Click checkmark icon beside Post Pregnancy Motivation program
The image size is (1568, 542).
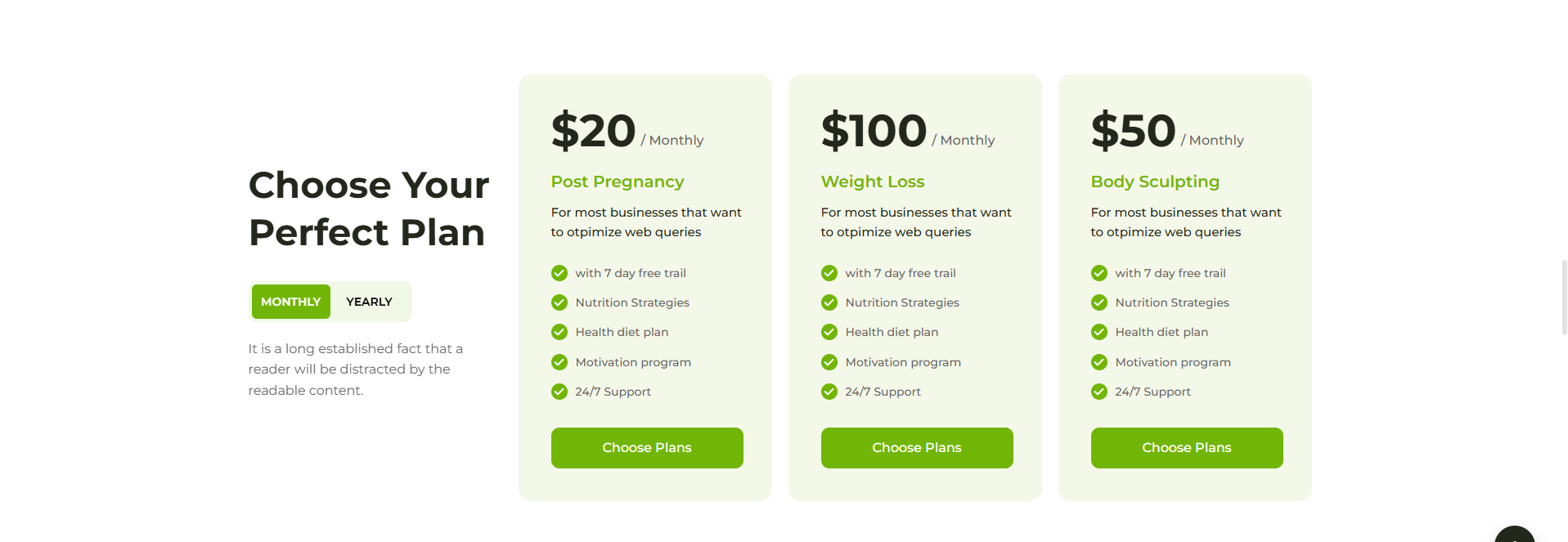(559, 362)
